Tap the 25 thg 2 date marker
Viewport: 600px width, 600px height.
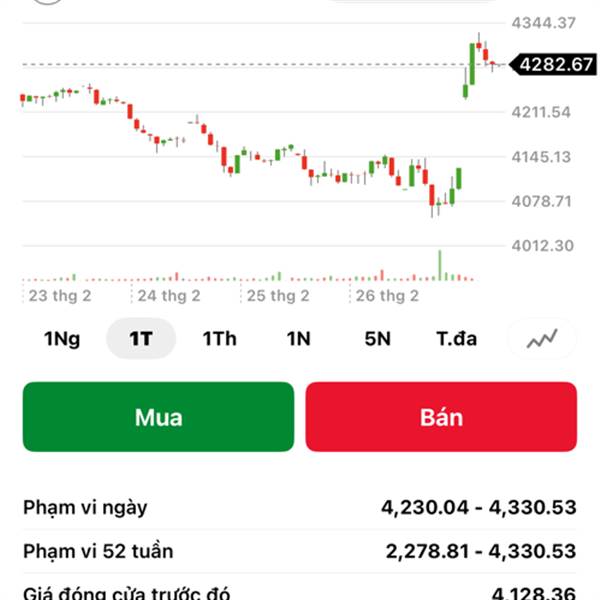[278, 296]
